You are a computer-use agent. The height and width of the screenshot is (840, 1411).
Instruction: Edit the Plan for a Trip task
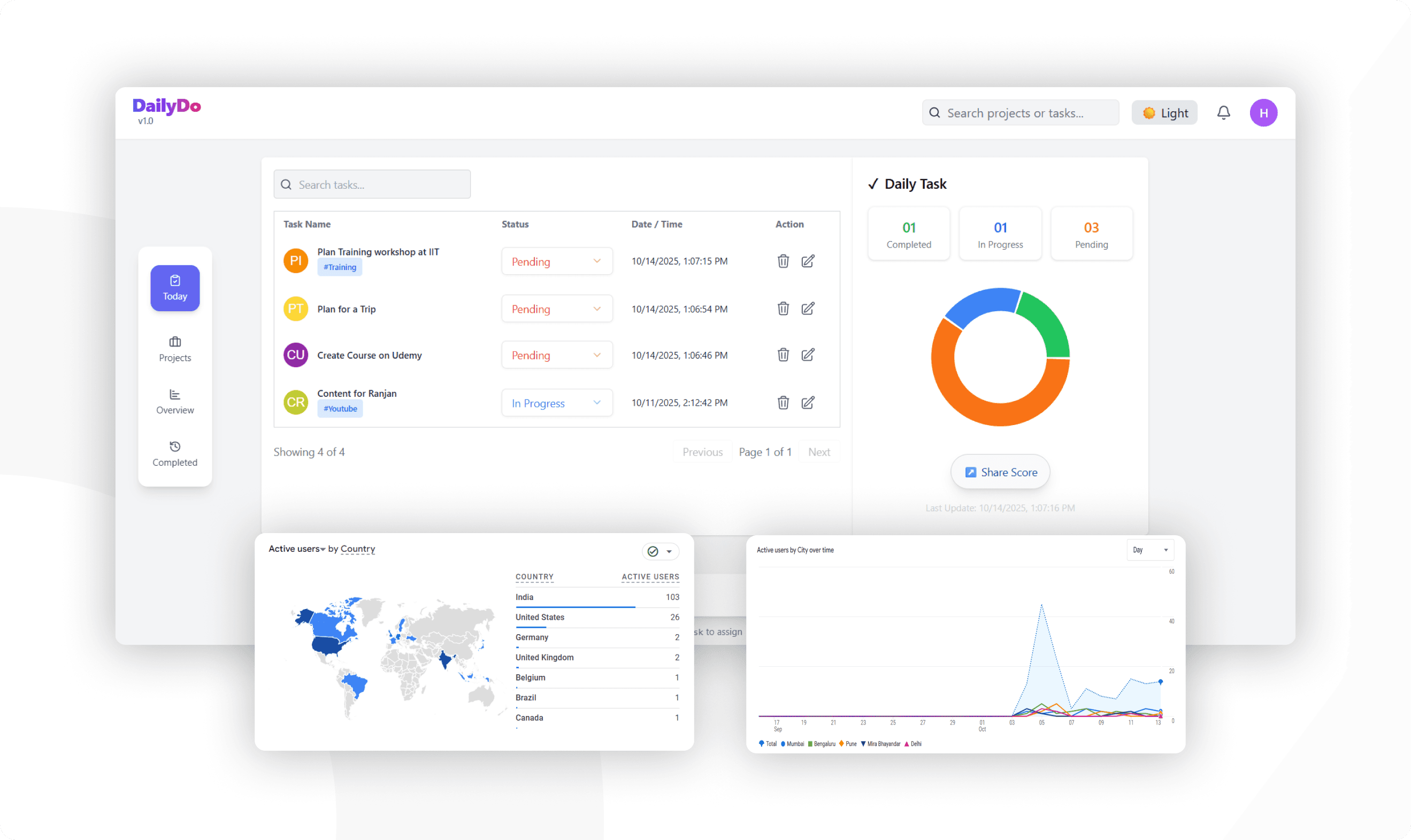pos(808,309)
